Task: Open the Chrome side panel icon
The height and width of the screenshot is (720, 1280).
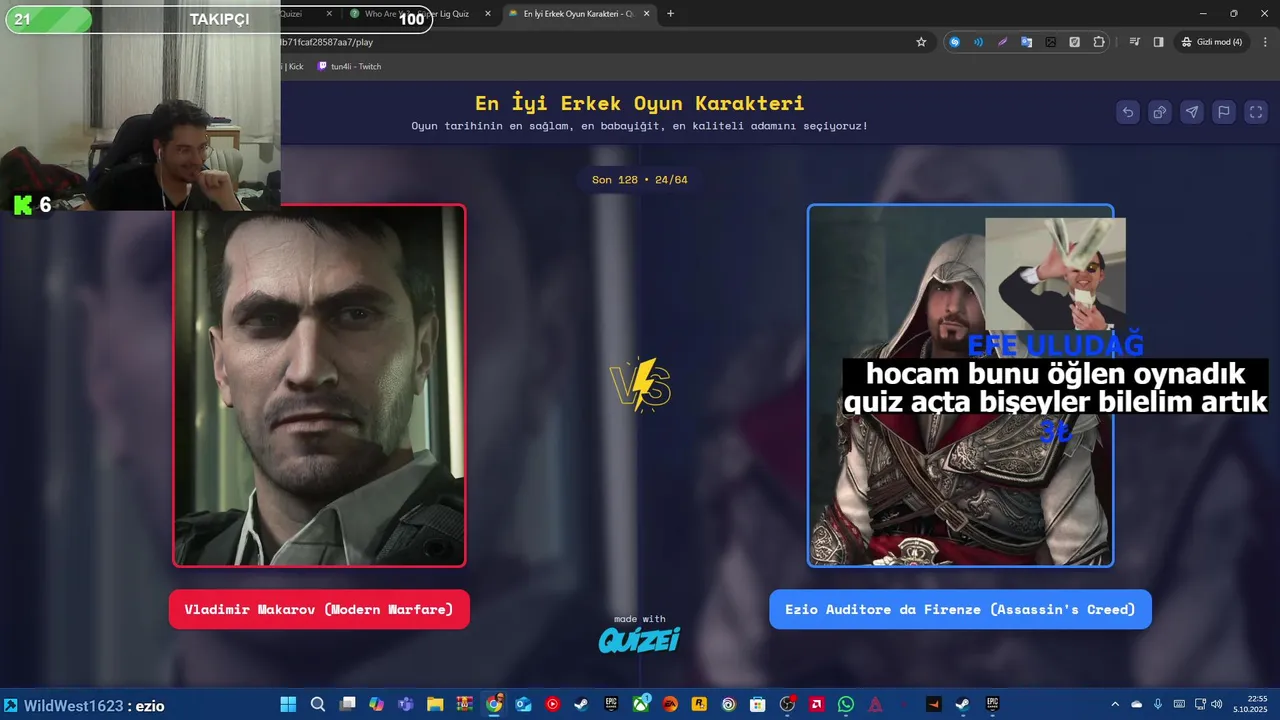Action: (x=1158, y=42)
